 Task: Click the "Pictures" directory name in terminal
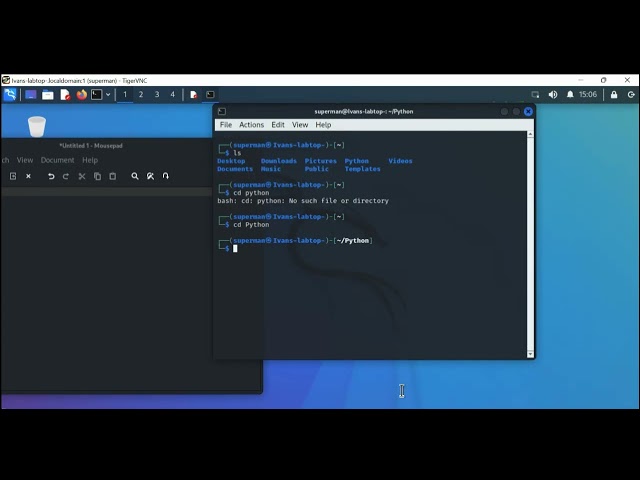[x=321, y=161]
